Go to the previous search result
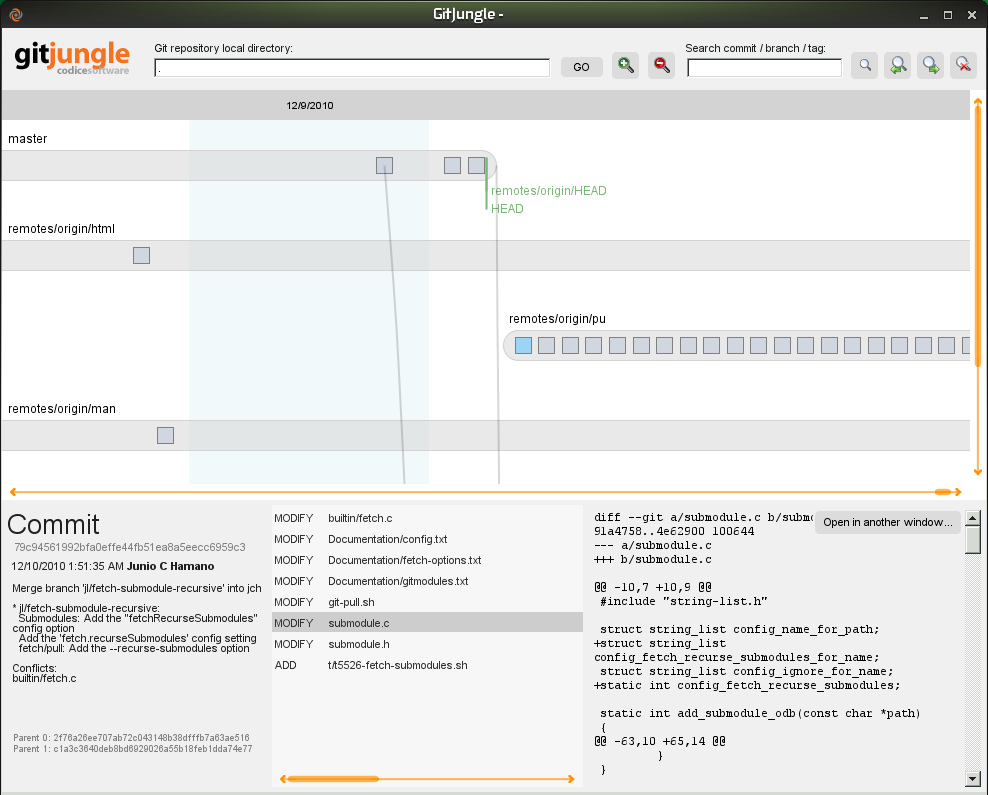This screenshot has height=795, width=988. tap(898, 66)
